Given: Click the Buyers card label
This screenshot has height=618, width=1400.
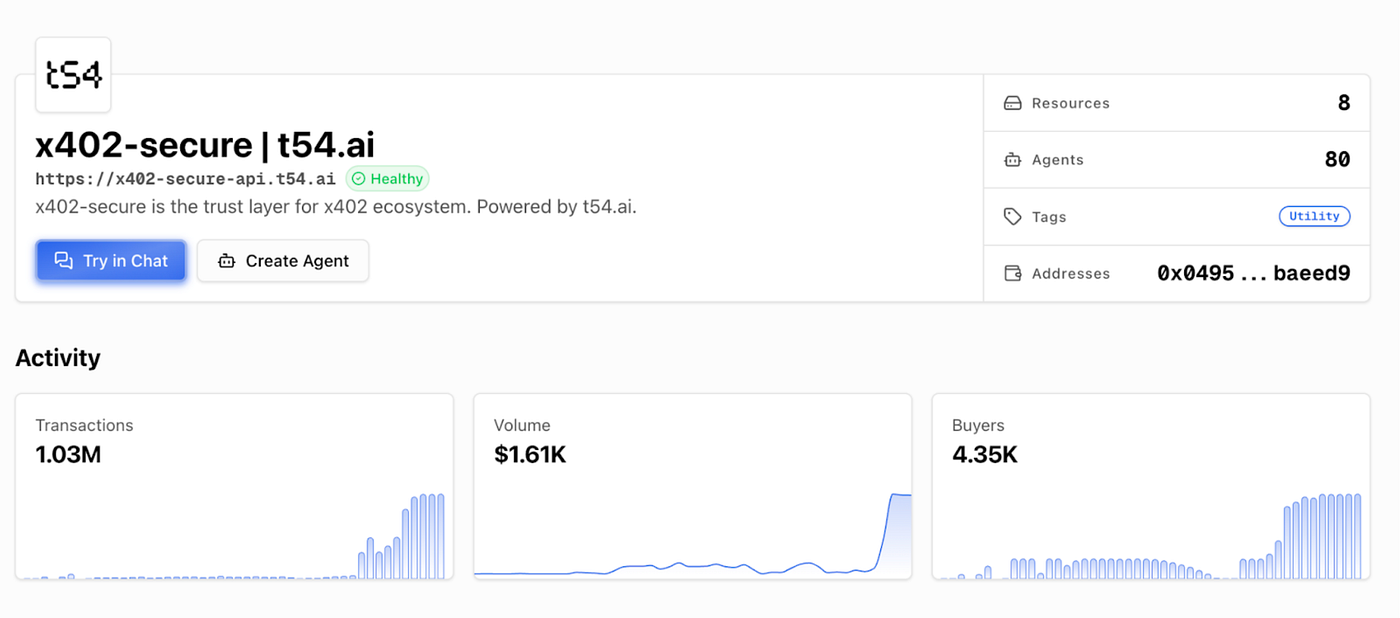Looking at the screenshot, I should pos(978,425).
